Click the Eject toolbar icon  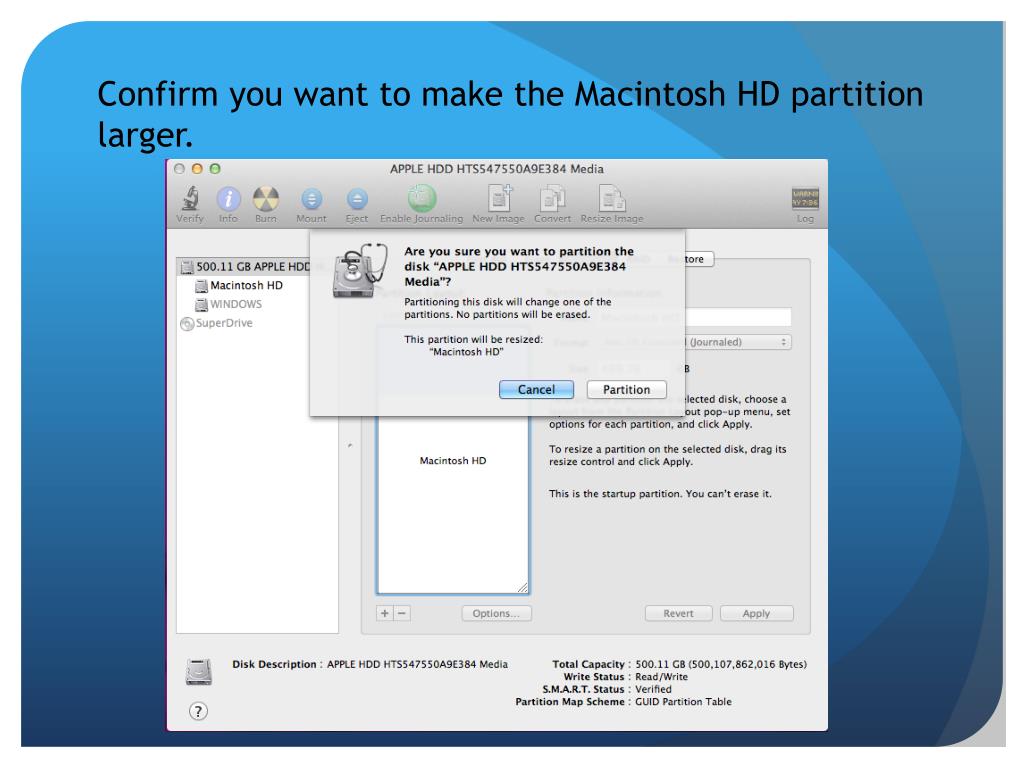point(357,199)
